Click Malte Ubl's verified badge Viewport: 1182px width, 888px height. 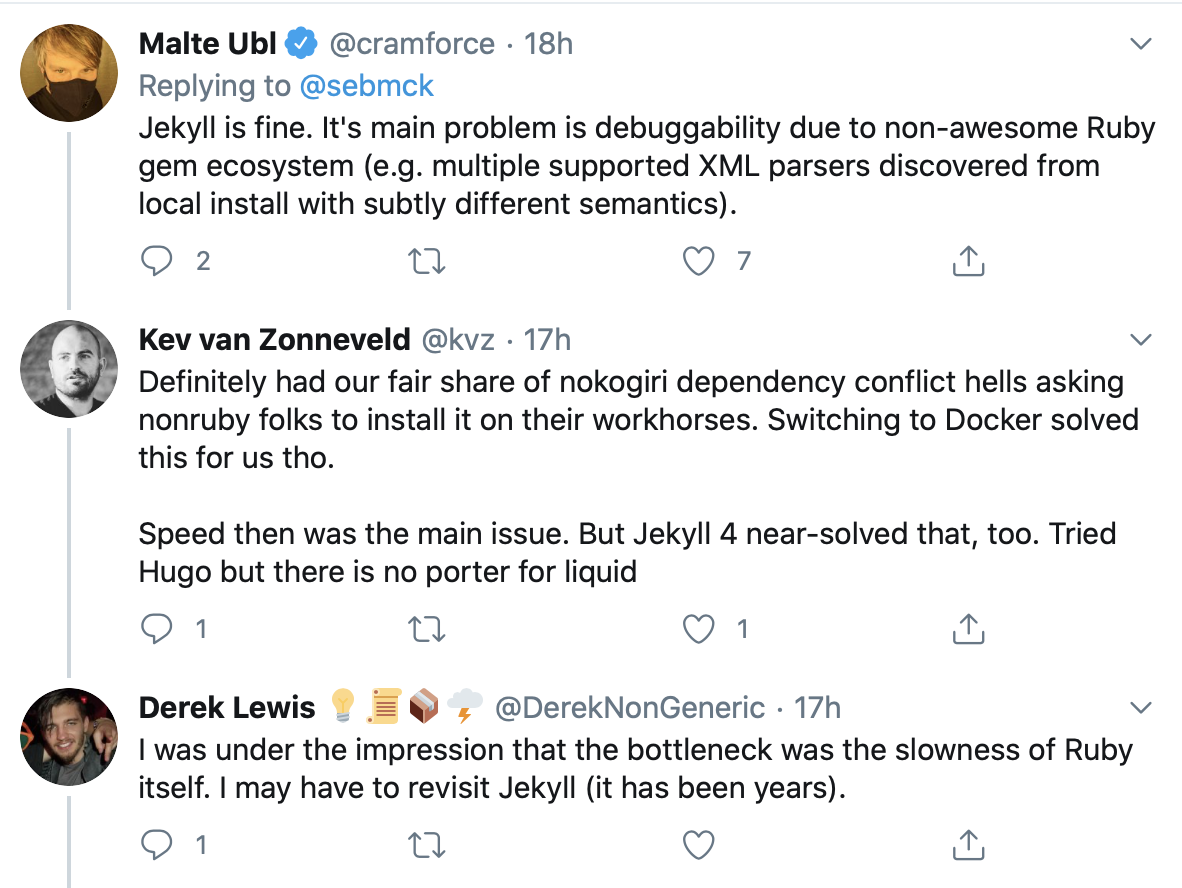300,43
